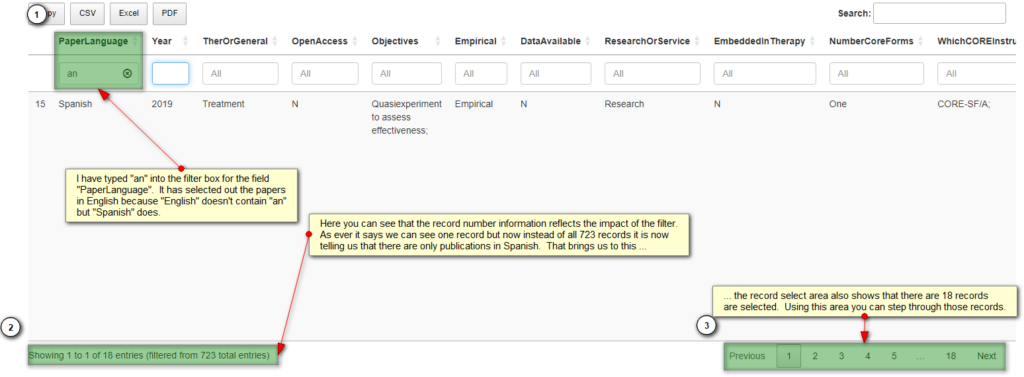Export the table with the CSV button
Screen dimensions: 1024x377
[87, 13]
